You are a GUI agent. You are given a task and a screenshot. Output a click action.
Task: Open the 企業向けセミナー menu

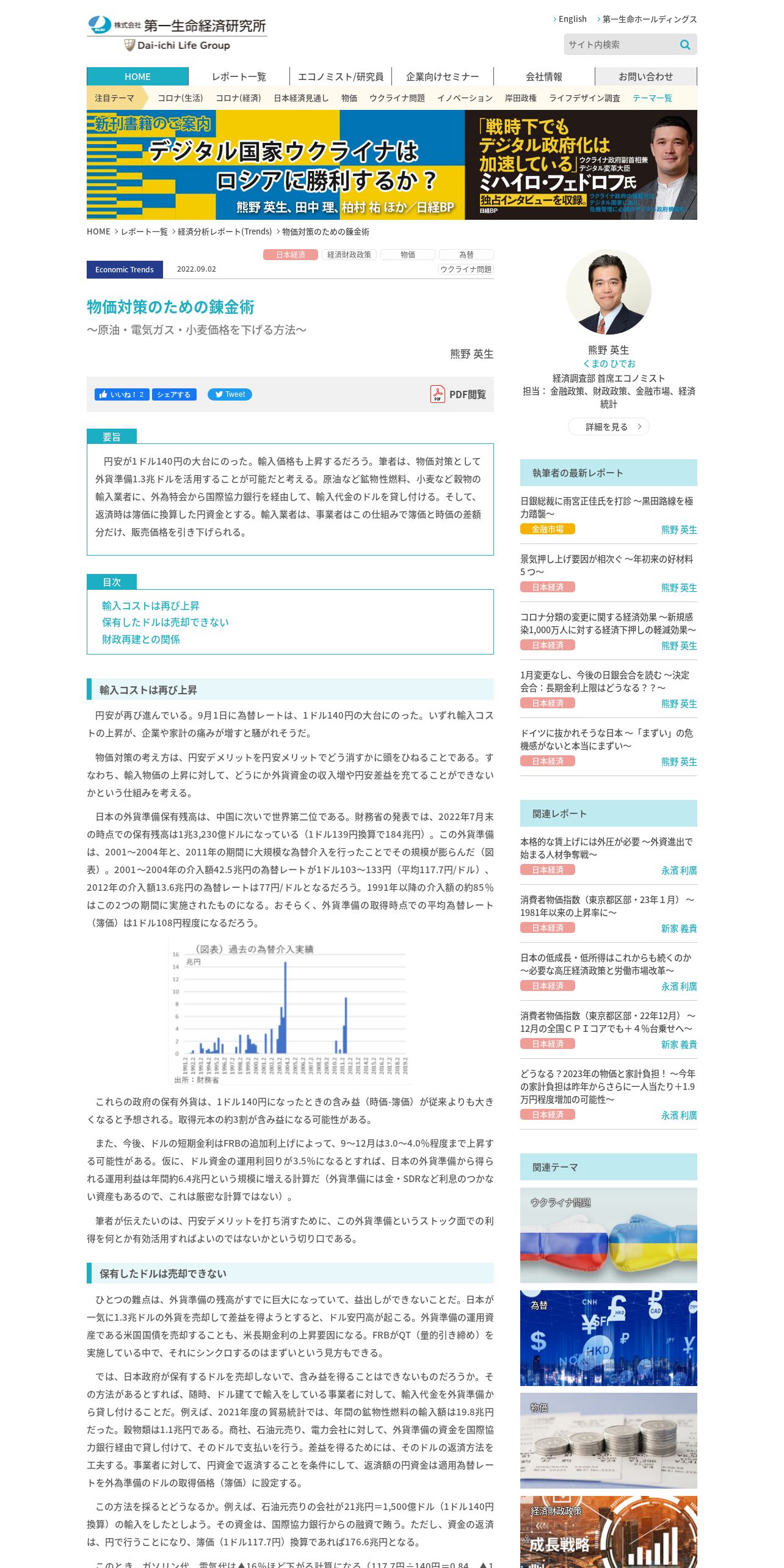(x=443, y=76)
